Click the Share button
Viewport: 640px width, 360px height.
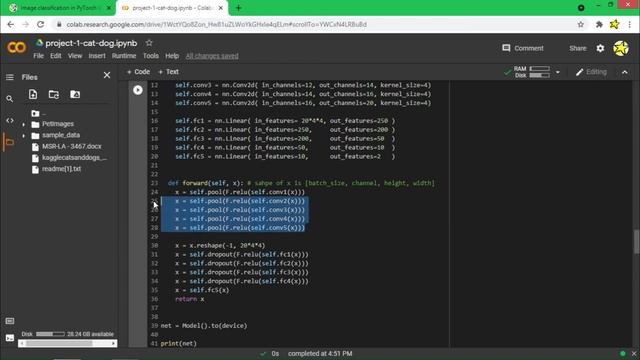(x=578, y=48)
